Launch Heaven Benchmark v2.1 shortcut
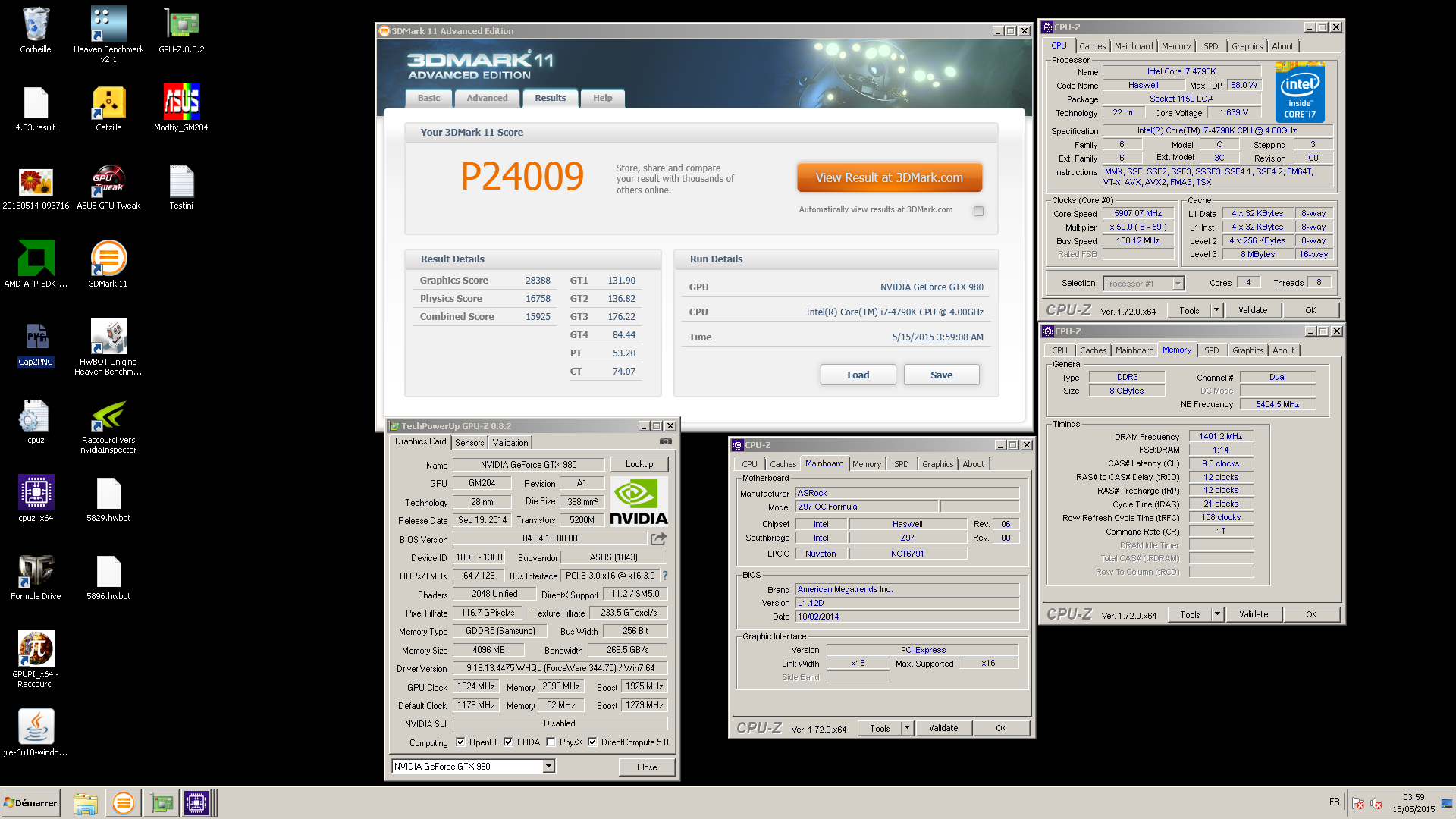The width and height of the screenshot is (1456, 819). click(108, 35)
